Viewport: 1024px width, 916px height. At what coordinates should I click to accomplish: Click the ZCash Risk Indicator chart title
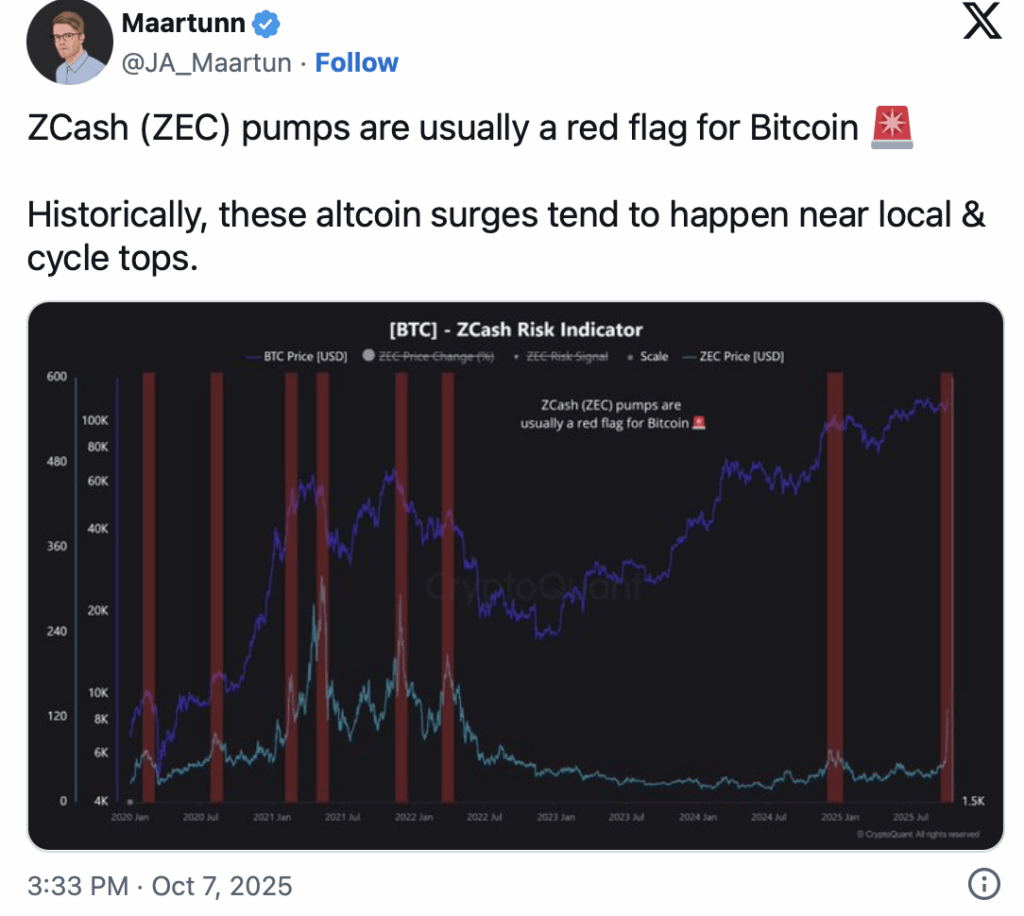515,329
